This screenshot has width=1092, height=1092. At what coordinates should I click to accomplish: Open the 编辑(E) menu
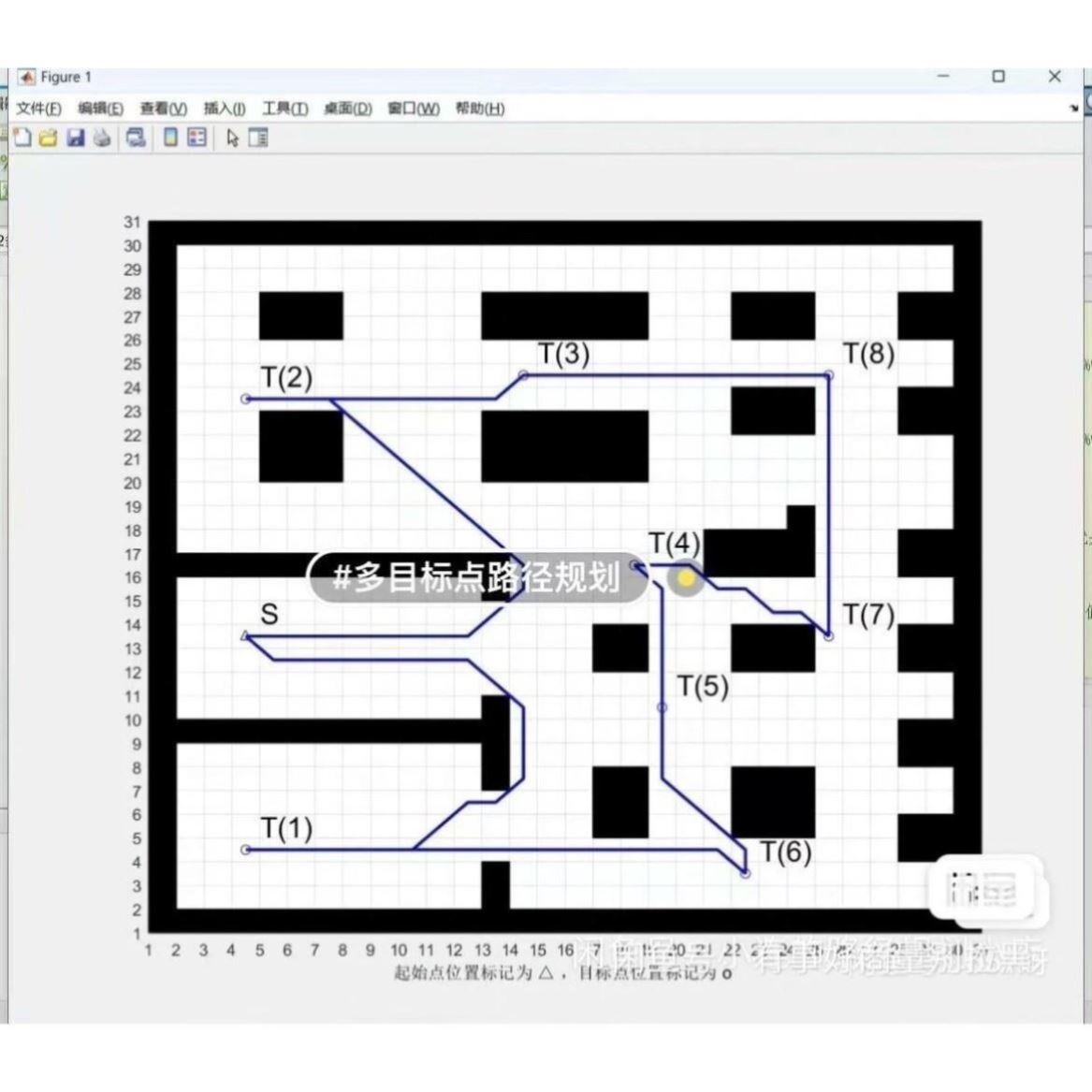pyautogui.click(x=100, y=109)
